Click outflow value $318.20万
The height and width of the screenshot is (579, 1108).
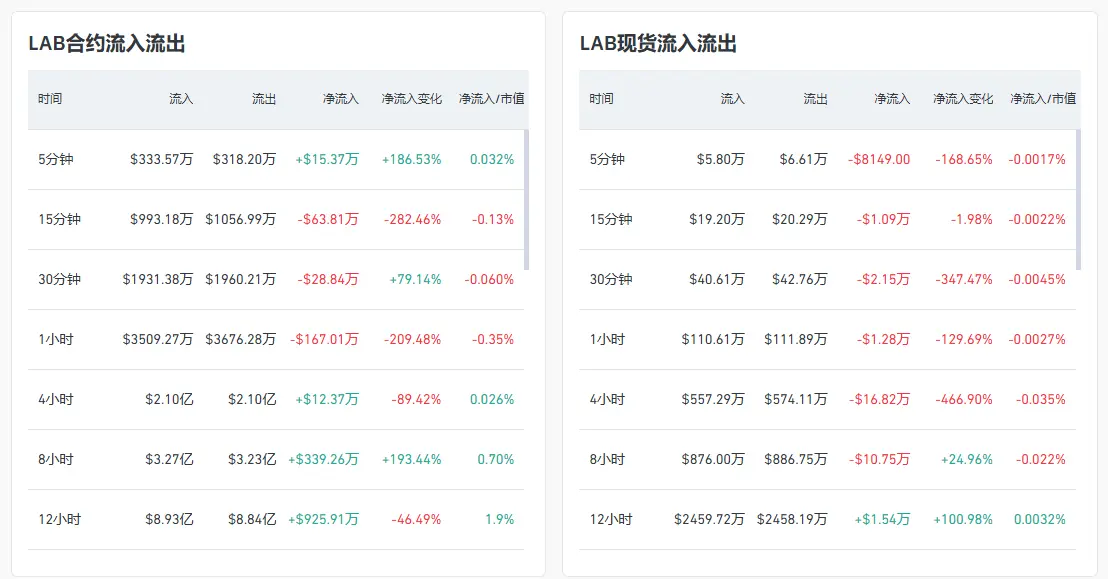(244, 159)
